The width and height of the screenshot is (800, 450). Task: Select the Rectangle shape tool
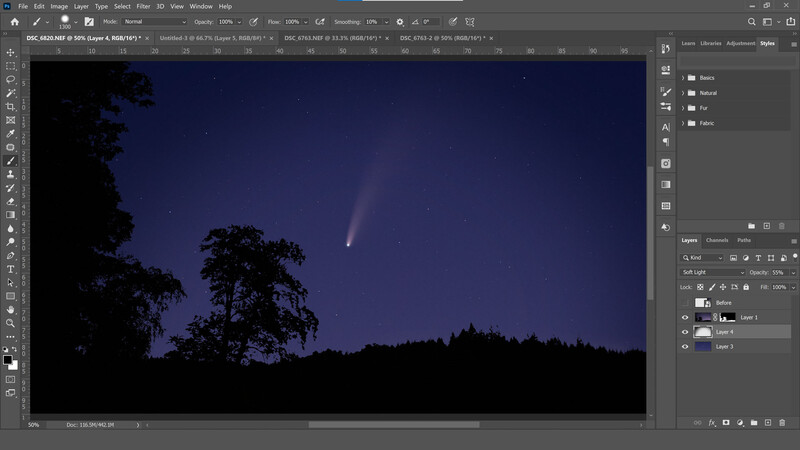10,296
